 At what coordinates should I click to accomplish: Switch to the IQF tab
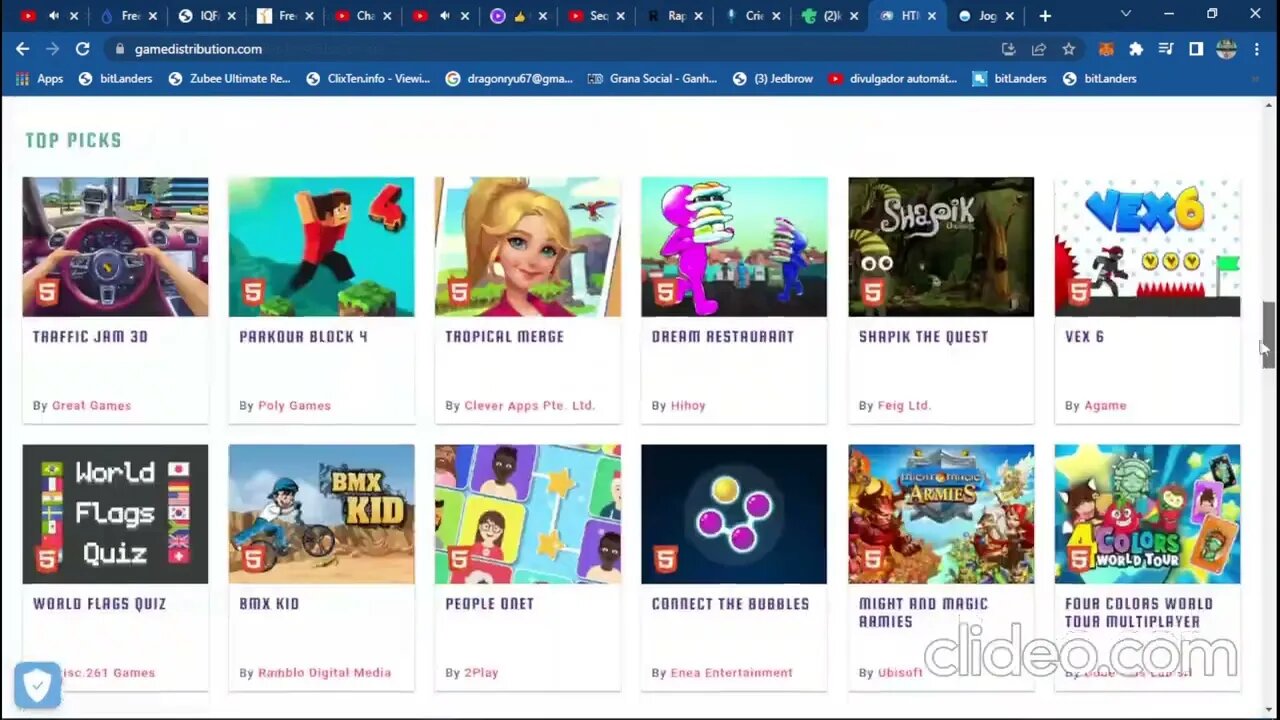[207, 16]
